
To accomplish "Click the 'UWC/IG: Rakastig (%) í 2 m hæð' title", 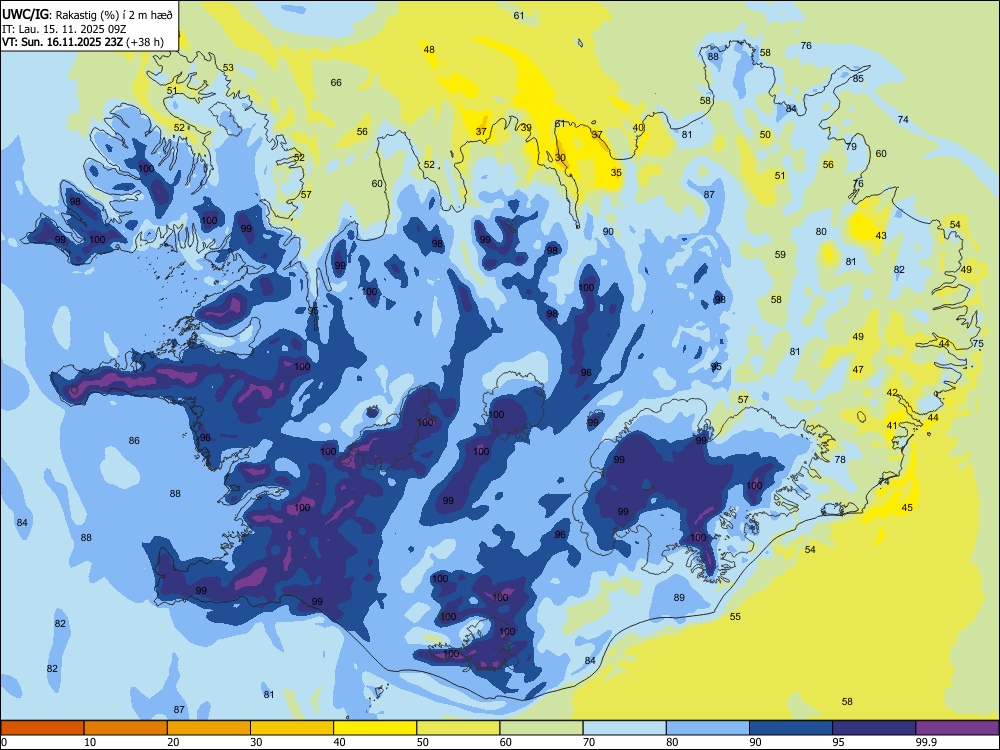I will [x=87, y=15].
